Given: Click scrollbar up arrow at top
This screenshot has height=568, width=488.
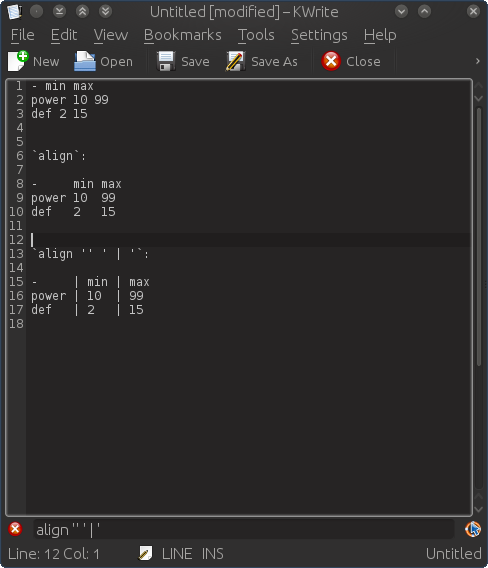Looking at the screenshot, I should coord(479,85).
